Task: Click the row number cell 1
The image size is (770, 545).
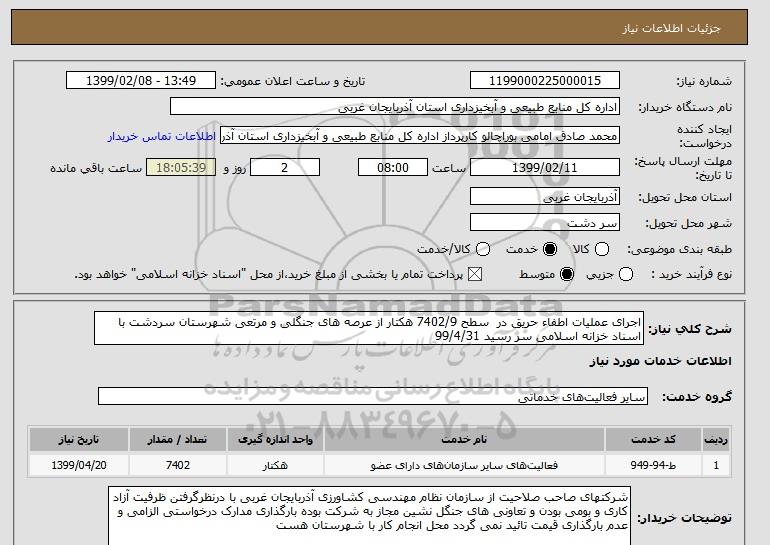Action: pos(716,465)
